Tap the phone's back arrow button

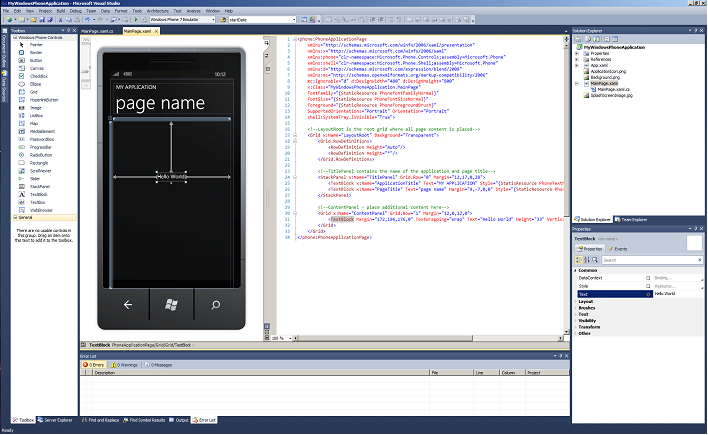(x=128, y=305)
